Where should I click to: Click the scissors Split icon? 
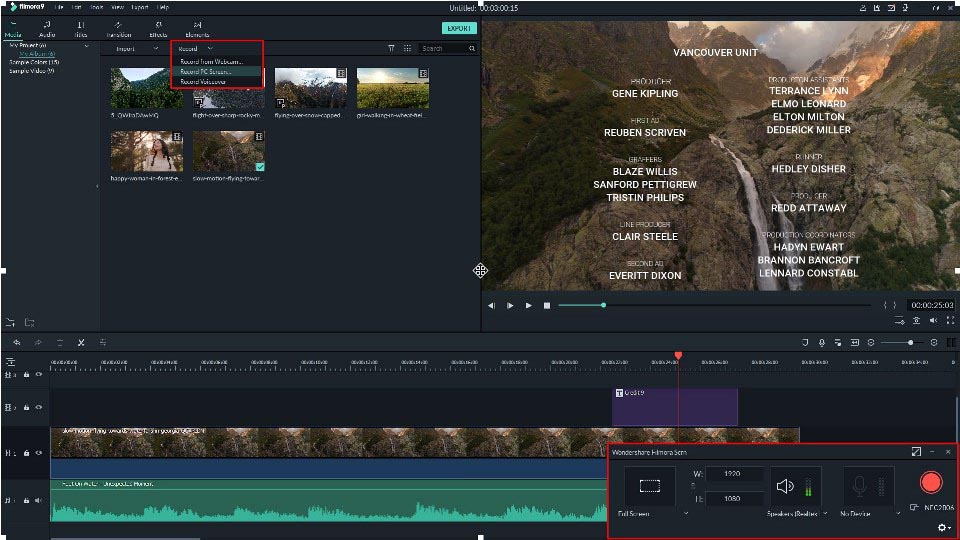[81, 343]
